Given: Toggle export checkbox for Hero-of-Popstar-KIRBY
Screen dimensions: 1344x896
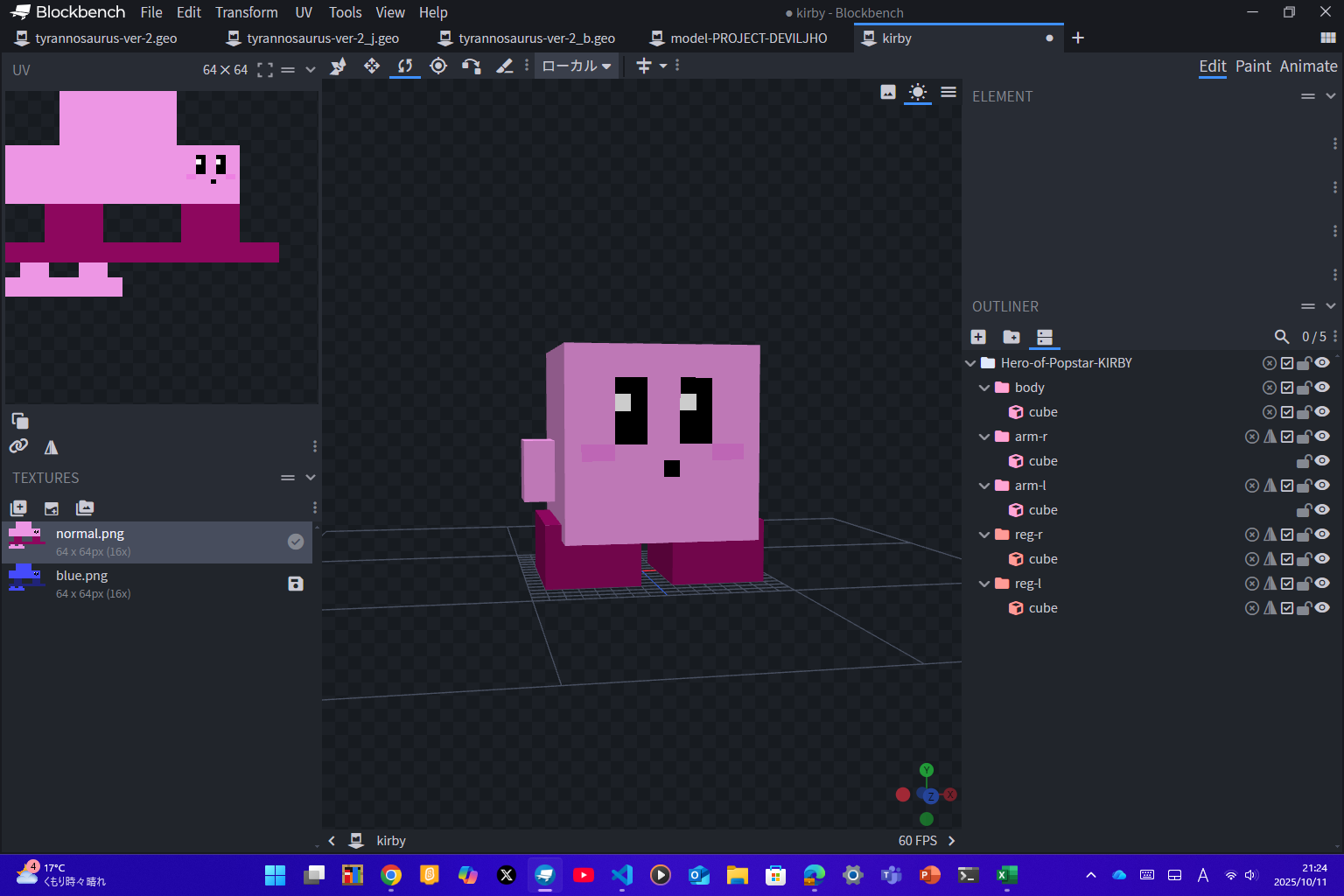Looking at the screenshot, I should 1287,363.
